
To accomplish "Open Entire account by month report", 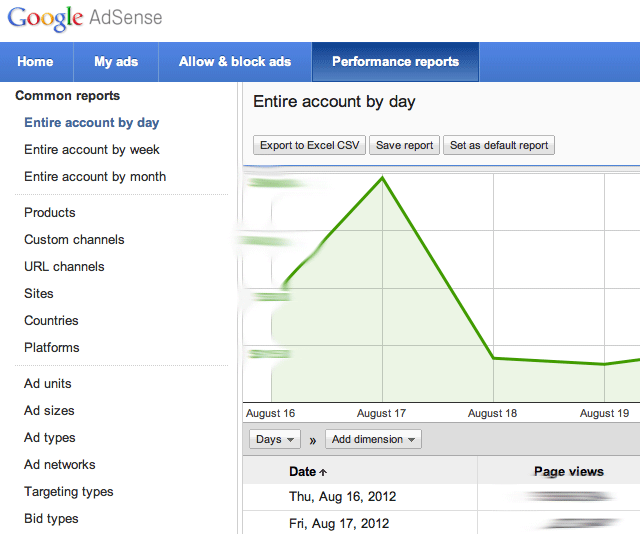I will point(95,176).
